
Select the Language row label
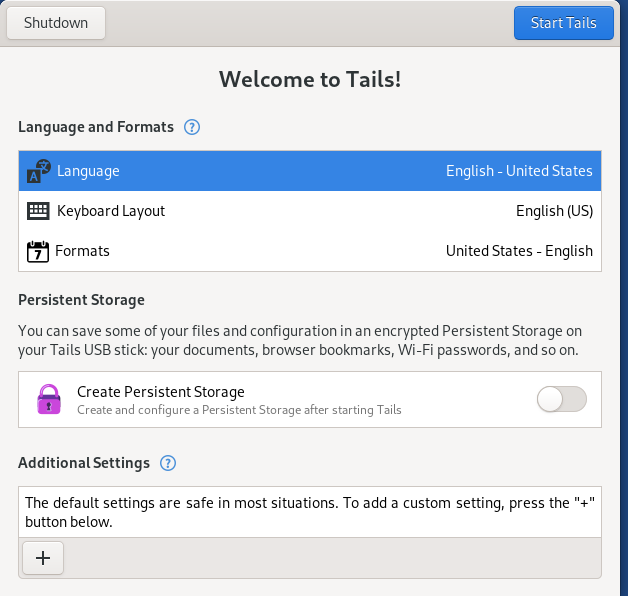[88, 171]
